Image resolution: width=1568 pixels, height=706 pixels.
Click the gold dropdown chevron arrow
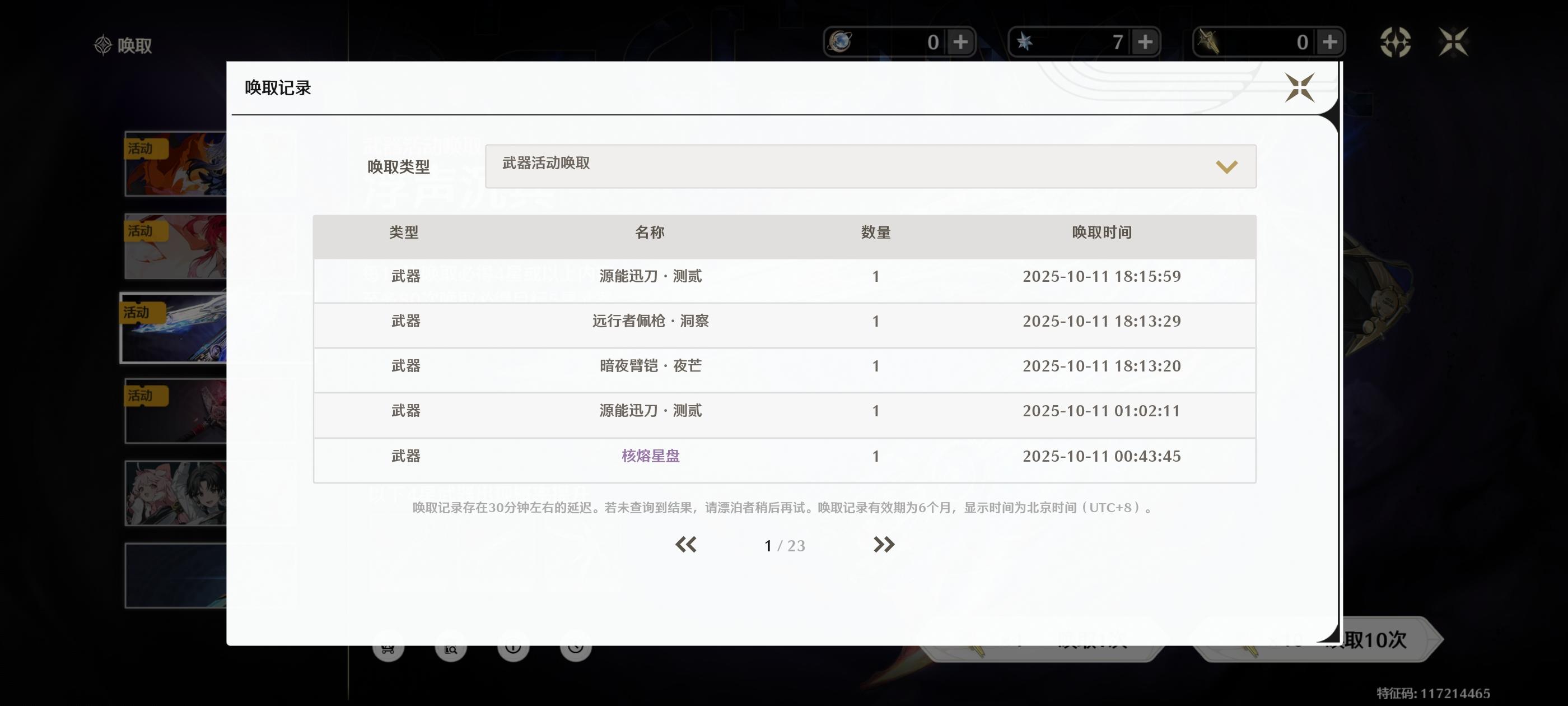pos(1226,167)
